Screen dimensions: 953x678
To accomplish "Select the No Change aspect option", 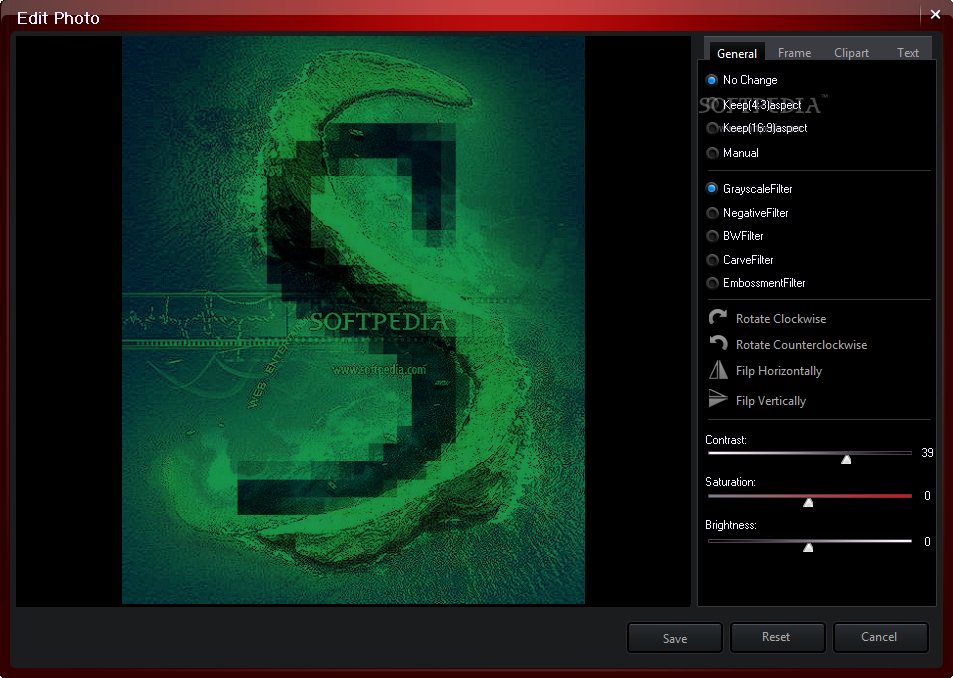I will 741,80.
